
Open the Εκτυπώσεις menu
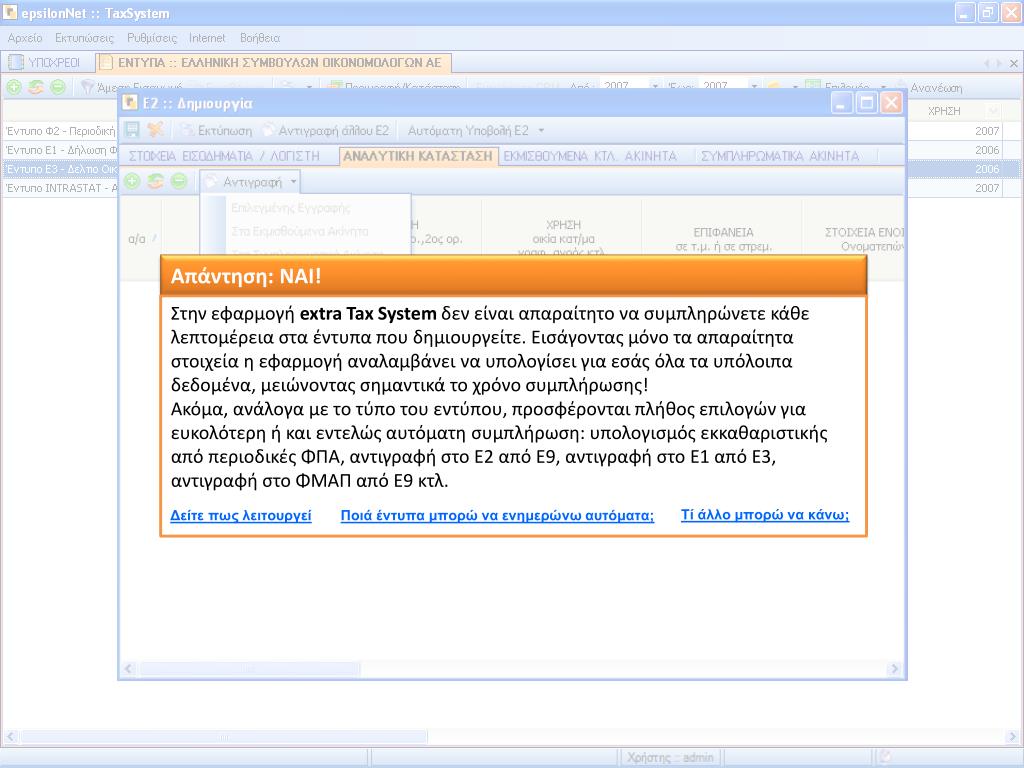(x=84, y=38)
